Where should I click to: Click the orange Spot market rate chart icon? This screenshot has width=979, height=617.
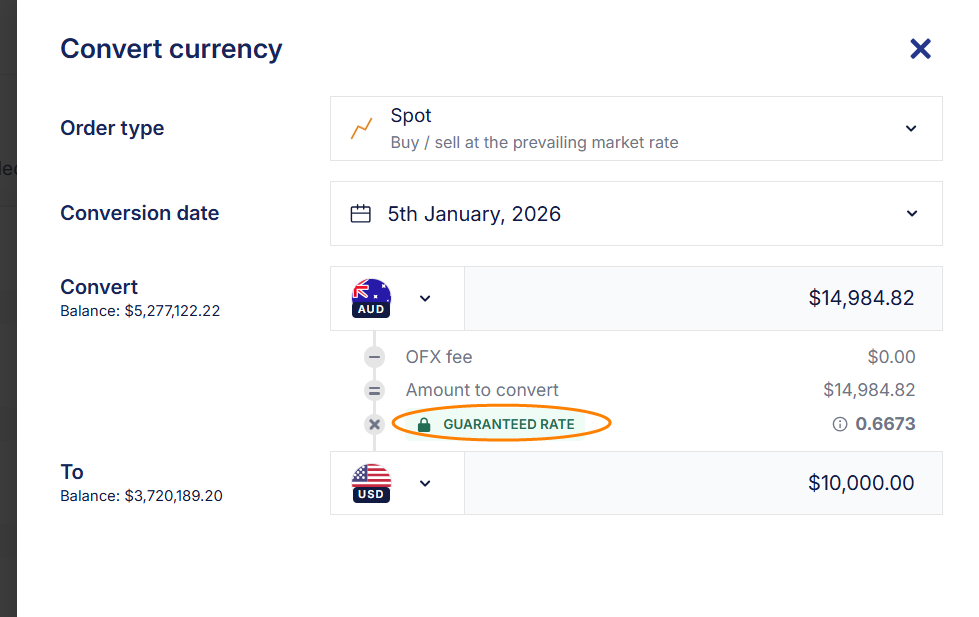point(362,127)
